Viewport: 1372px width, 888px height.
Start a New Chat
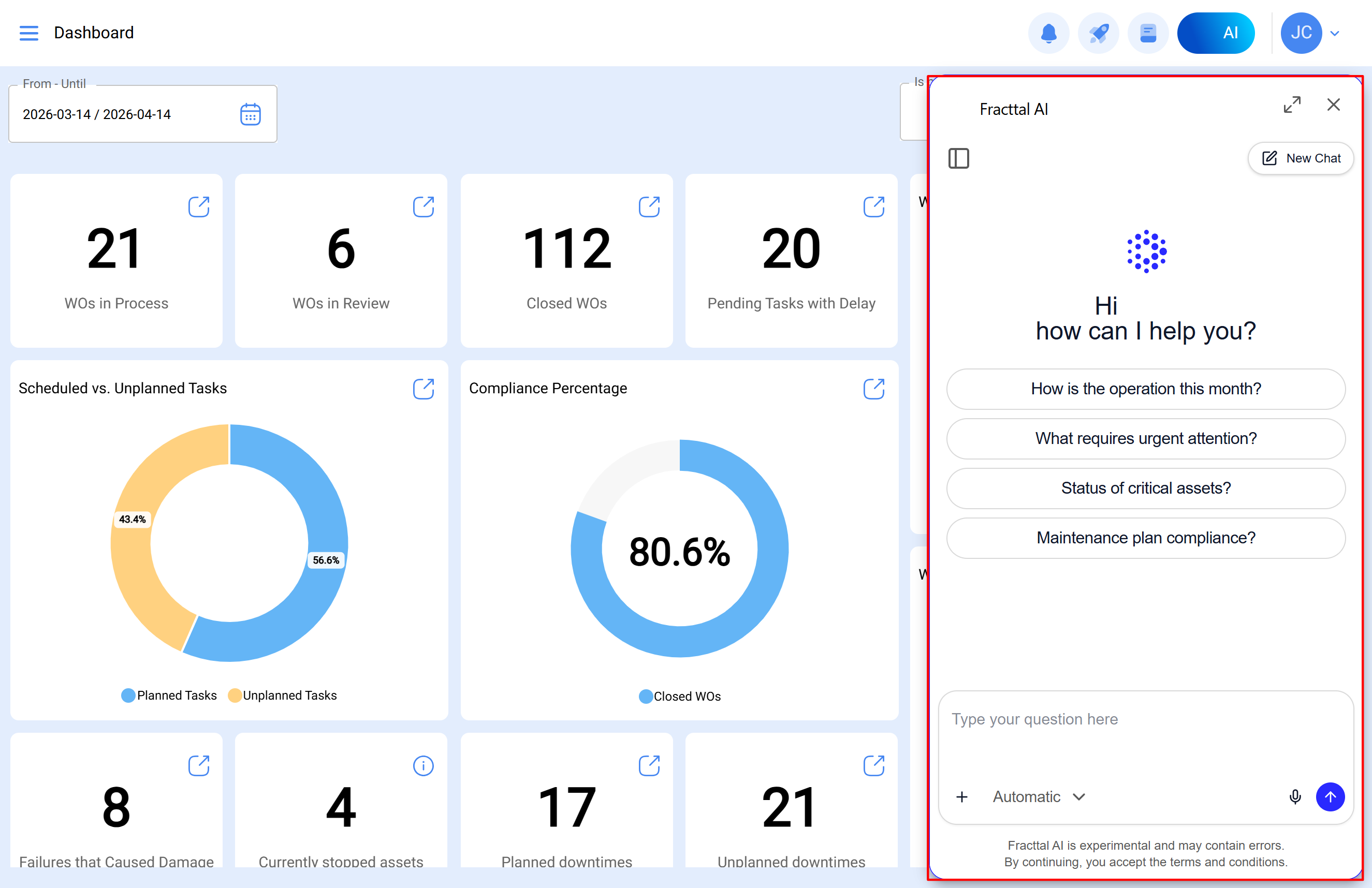(1301, 158)
